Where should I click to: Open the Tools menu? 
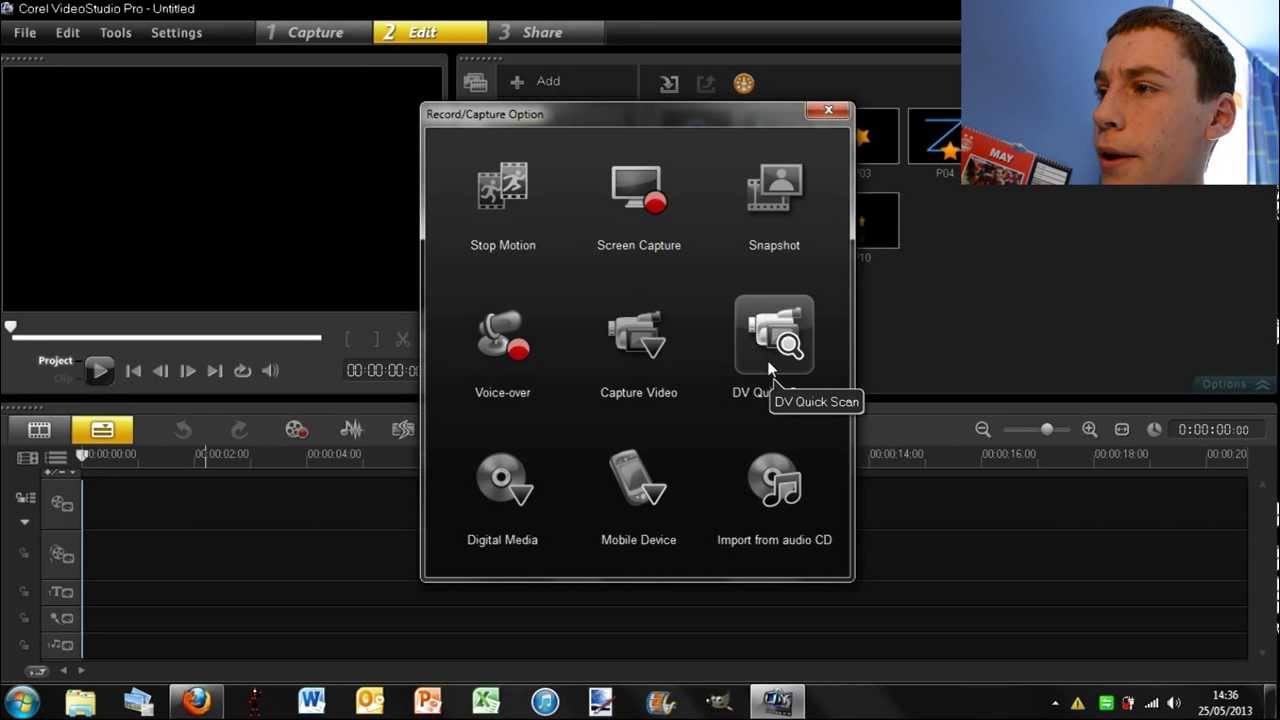point(116,33)
